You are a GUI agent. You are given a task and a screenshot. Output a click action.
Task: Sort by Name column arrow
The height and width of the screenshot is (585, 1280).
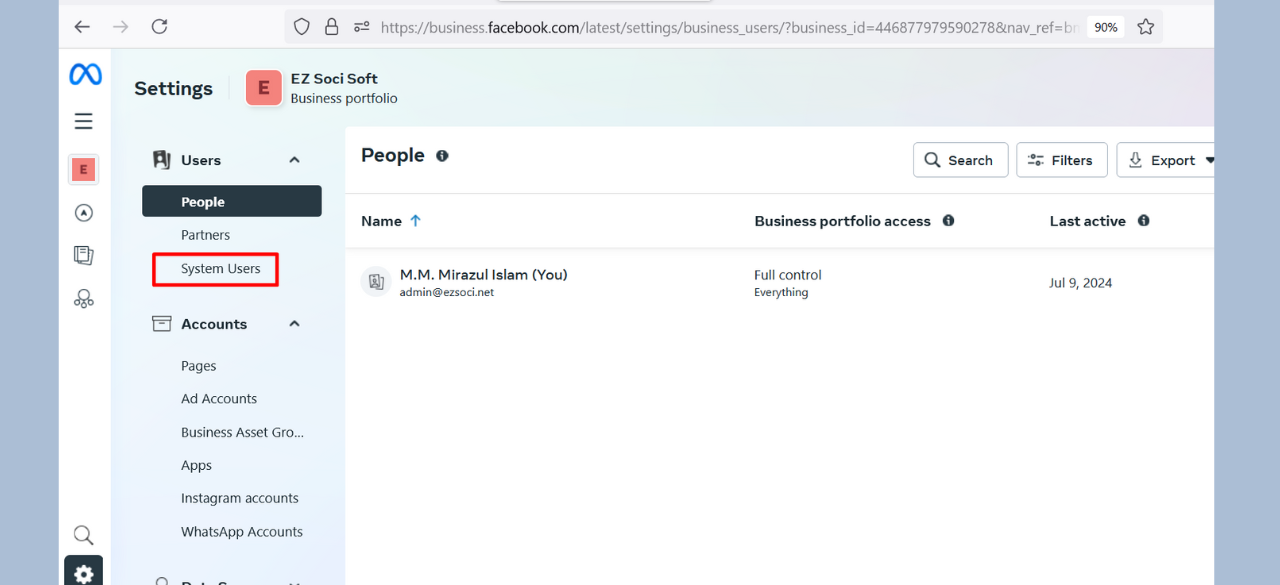[416, 221]
